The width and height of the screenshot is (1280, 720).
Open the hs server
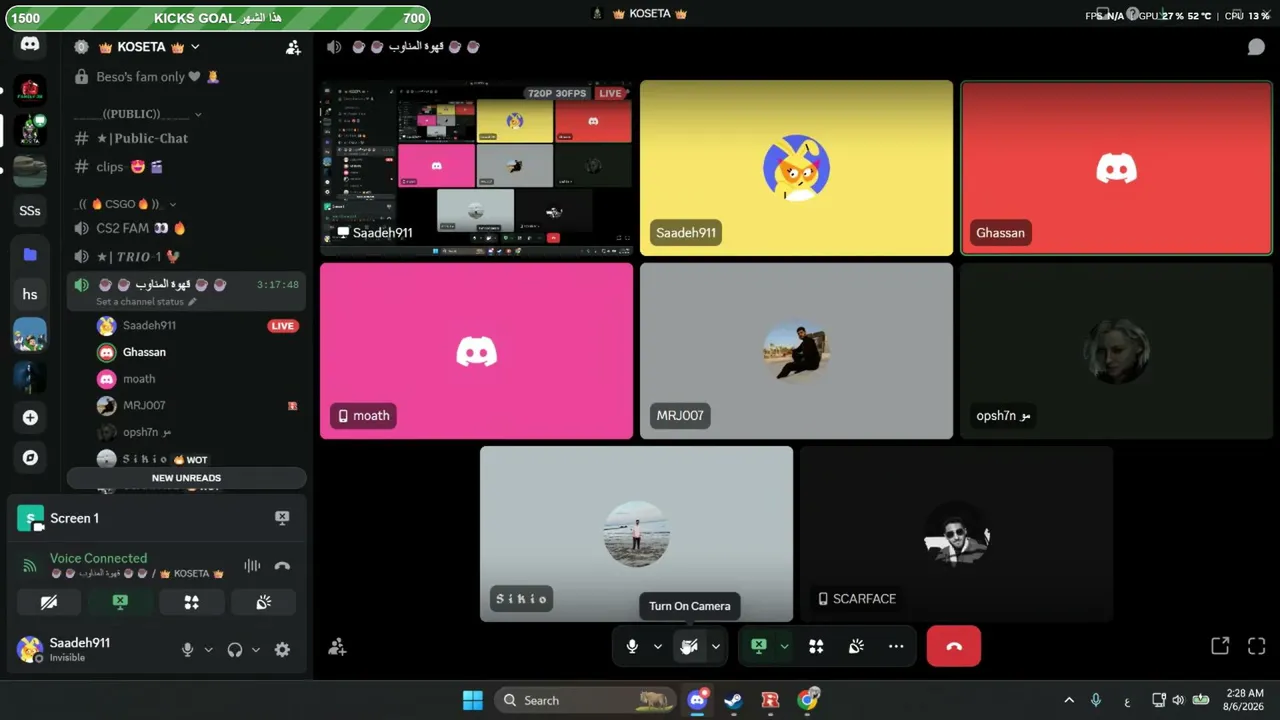(x=30, y=294)
